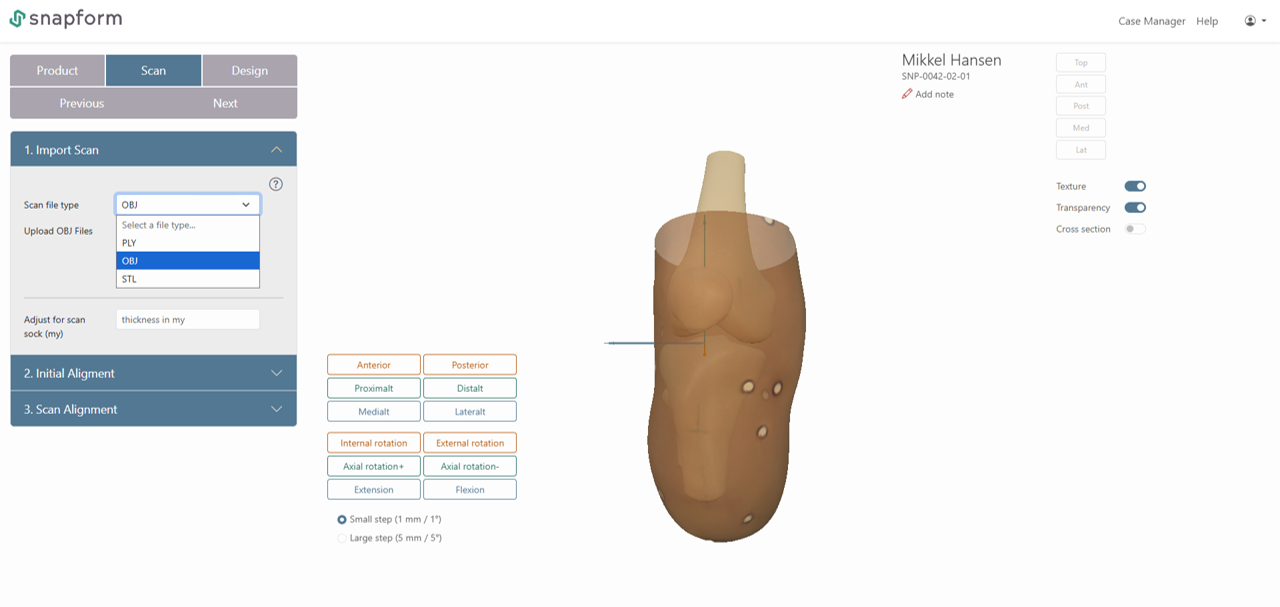This screenshot has height=607, width=1280.
Task: Toggle the Transparency switch
Action: coord(1135,208)
